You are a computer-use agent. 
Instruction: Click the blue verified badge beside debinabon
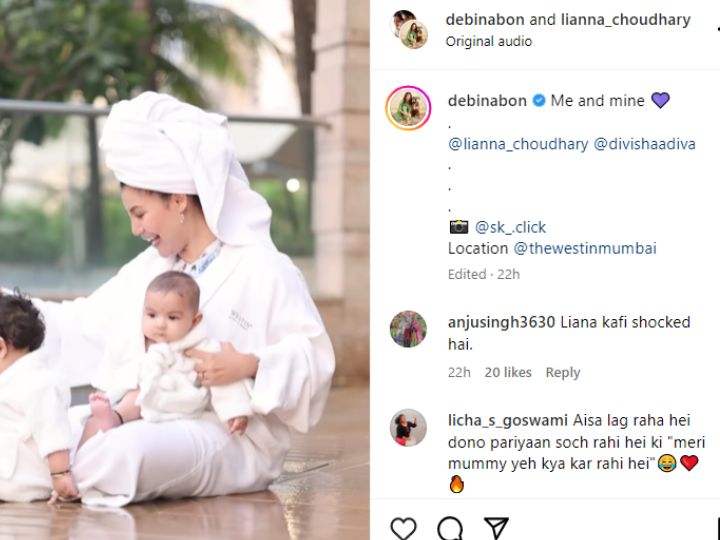pyautogui.click(x=539, y=100)
